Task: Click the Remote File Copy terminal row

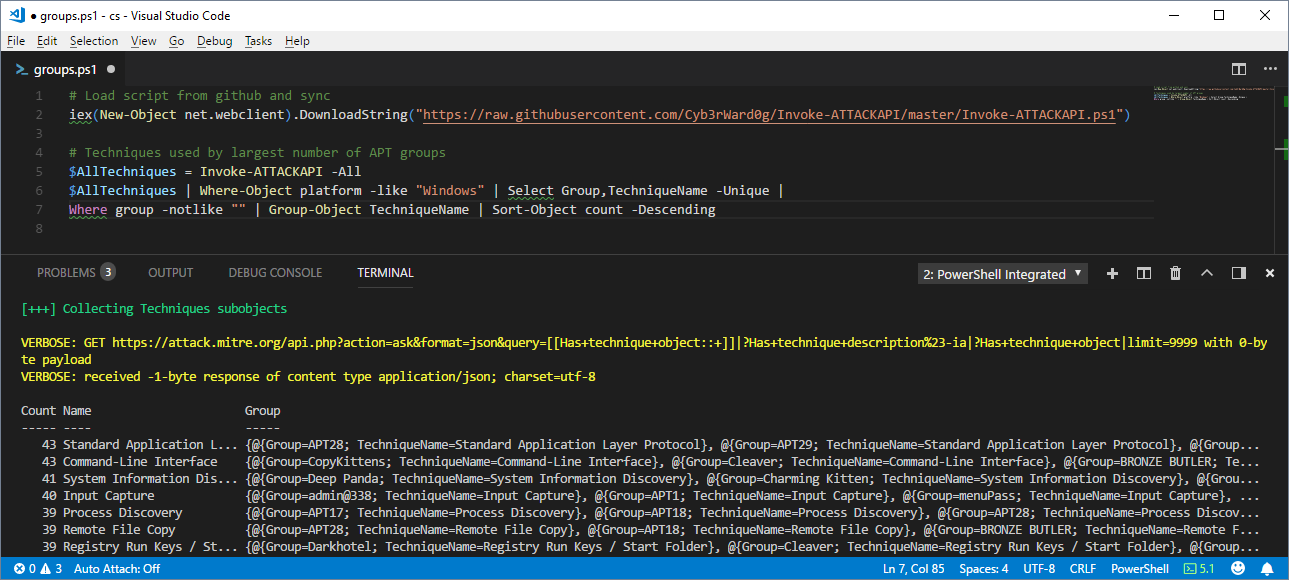Action: pyautogui.click(x=640, y=530)
